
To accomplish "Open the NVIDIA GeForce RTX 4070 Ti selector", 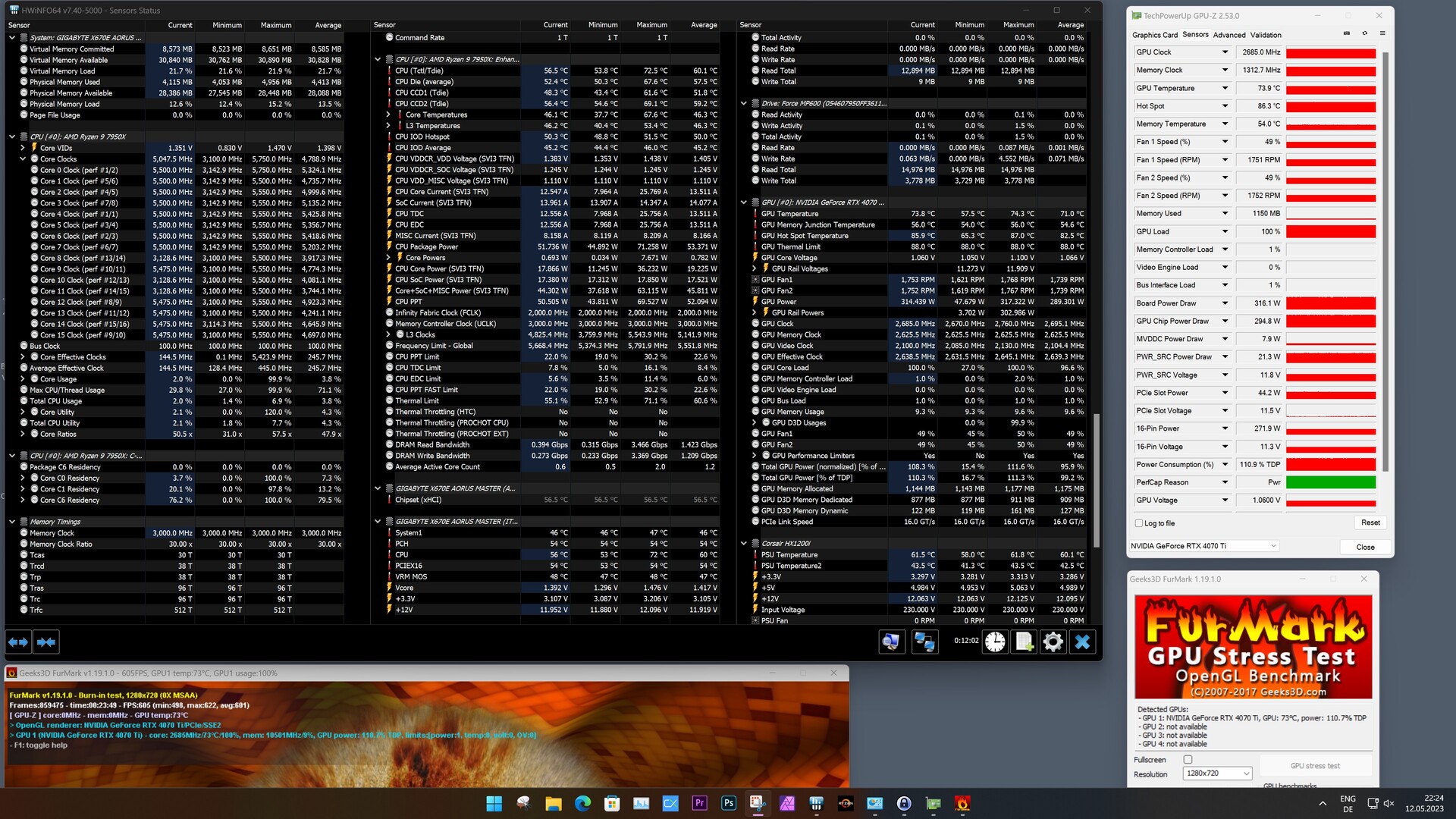I will (x=1203, y=546).
